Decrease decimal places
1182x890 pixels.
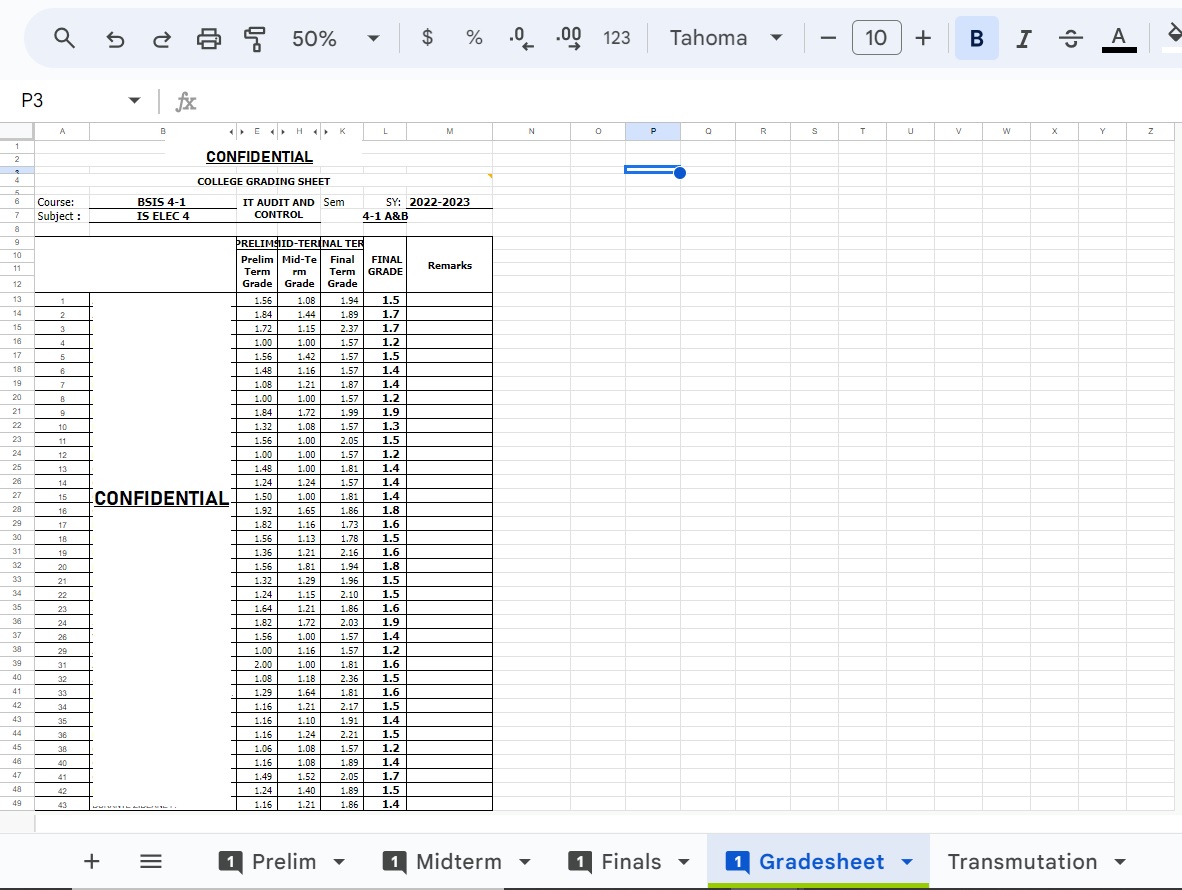[x=521, y=38]
